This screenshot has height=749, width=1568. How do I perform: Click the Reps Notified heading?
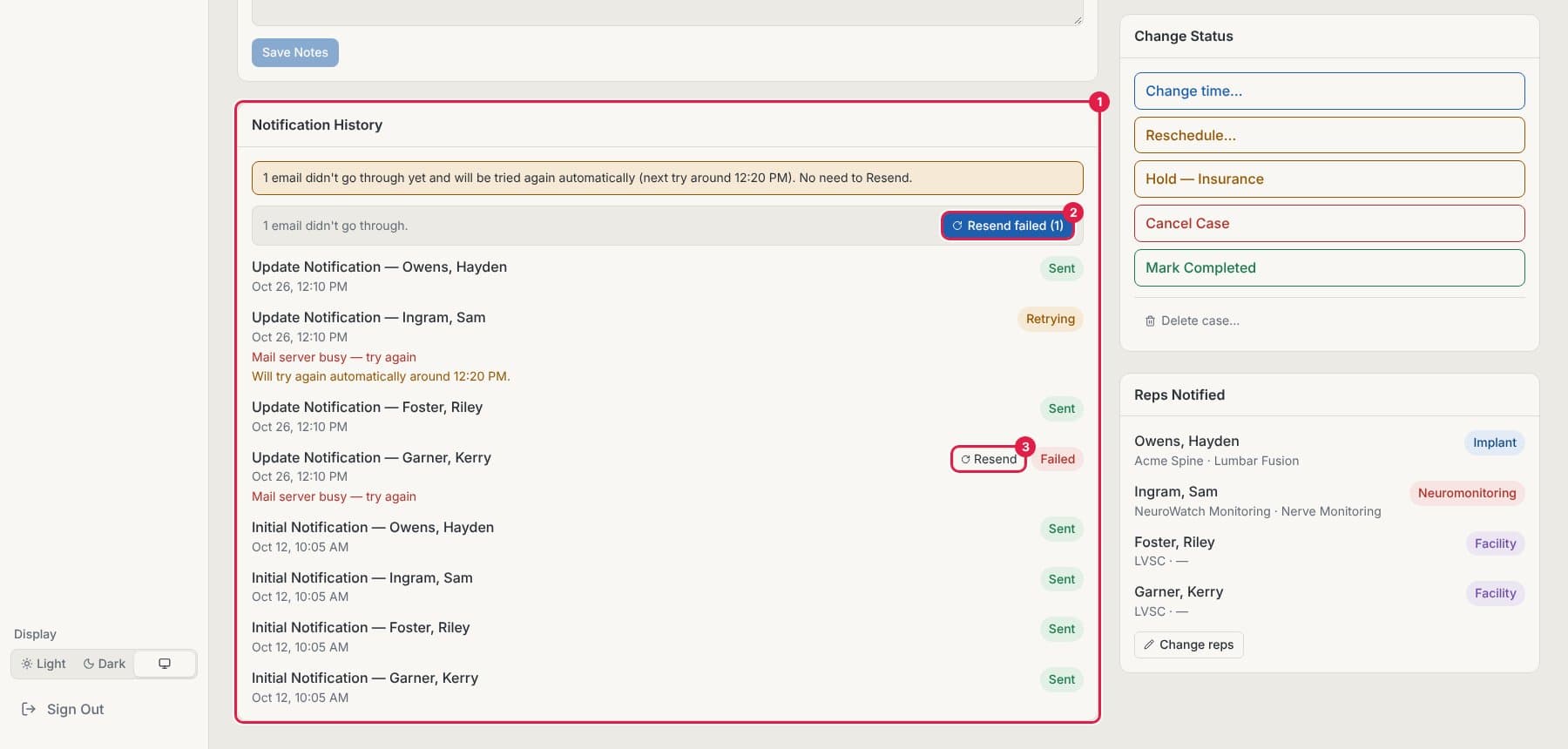[x=1179, y=395]
